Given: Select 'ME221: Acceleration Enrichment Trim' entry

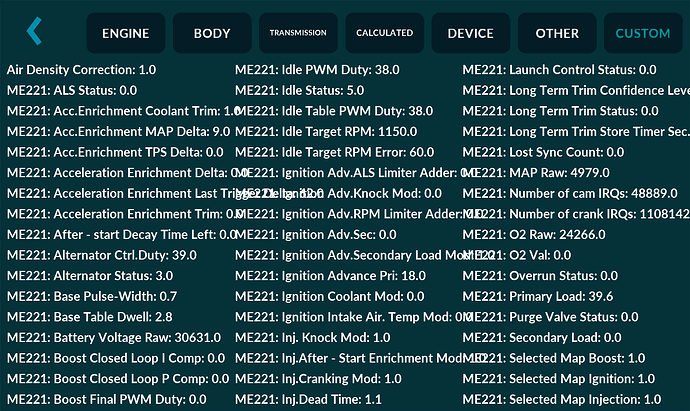Looking at the screenshot, I should click(x=125, y=214).
